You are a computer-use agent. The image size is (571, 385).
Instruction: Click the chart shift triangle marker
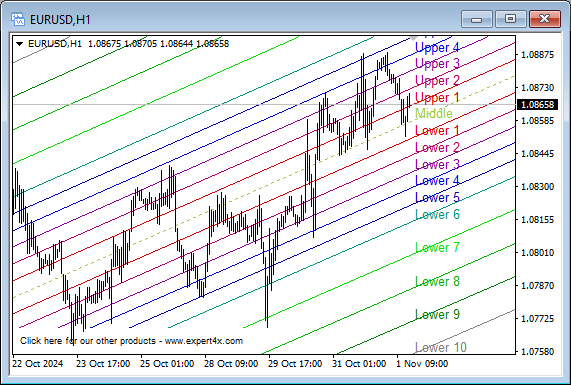(x=414, y=38)
